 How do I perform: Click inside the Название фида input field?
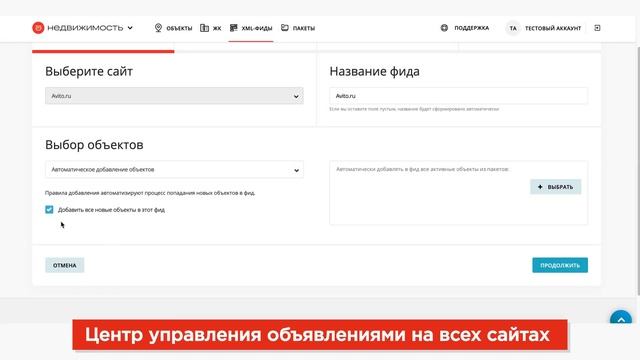point(458,96)
